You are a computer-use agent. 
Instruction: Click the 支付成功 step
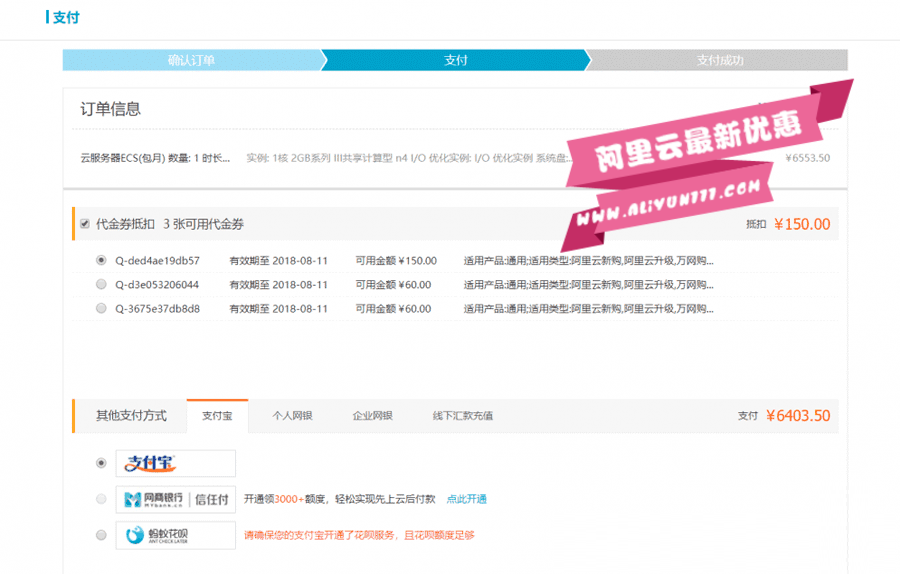click(x=720, y=60)
